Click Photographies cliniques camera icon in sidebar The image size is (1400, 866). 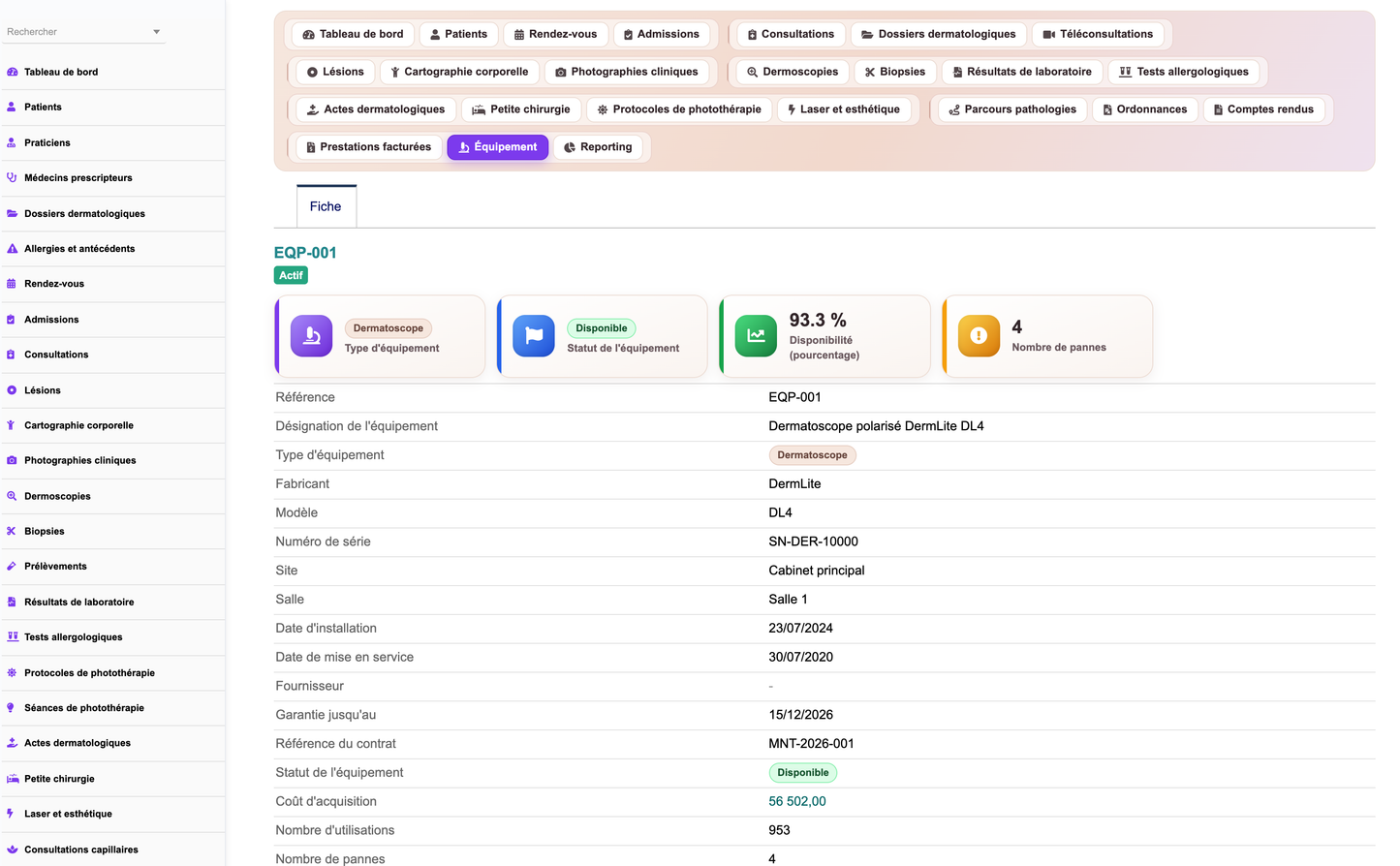point(12,460)
